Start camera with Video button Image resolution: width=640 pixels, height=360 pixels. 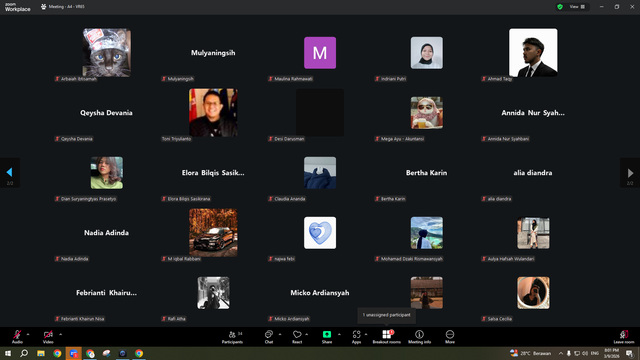(48, 337)
